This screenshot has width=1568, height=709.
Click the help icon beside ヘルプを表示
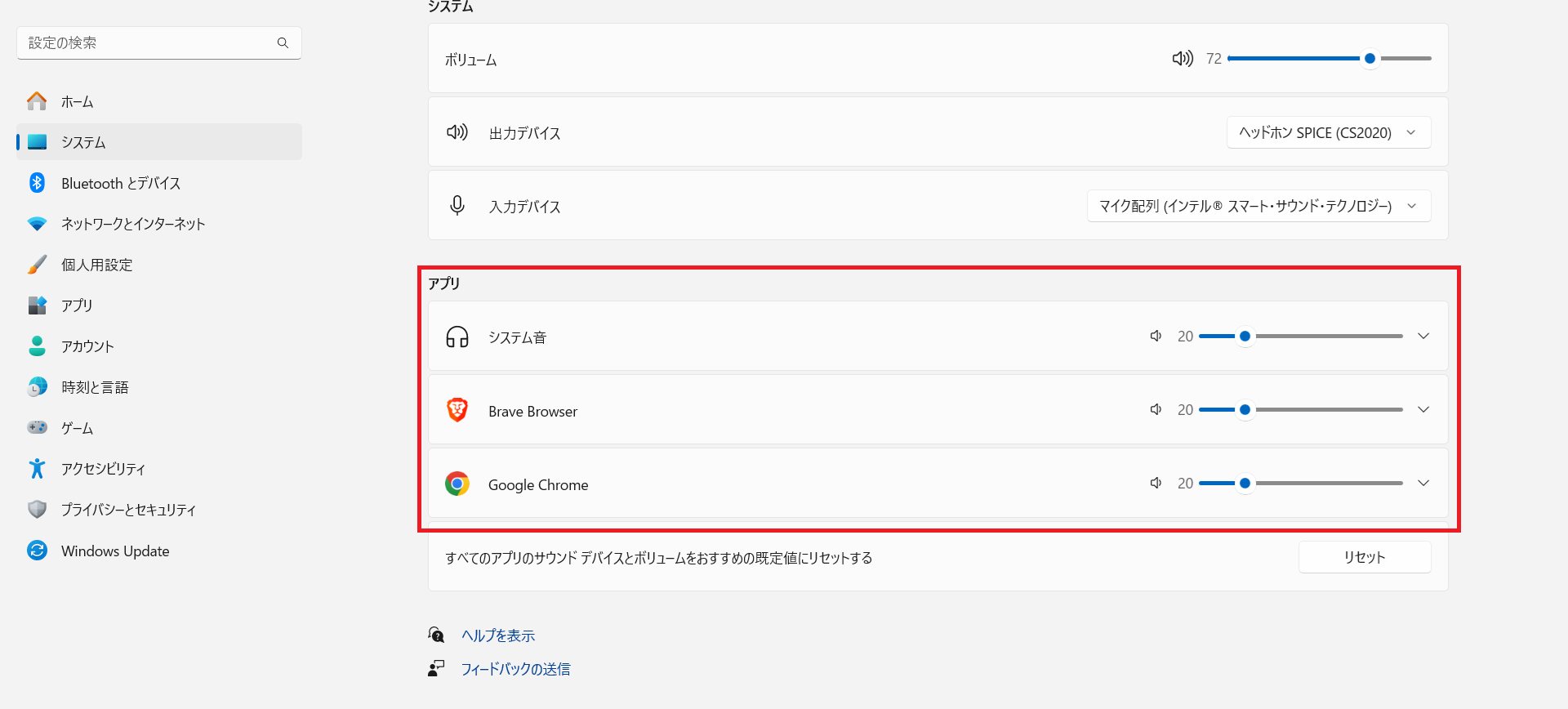437,635
